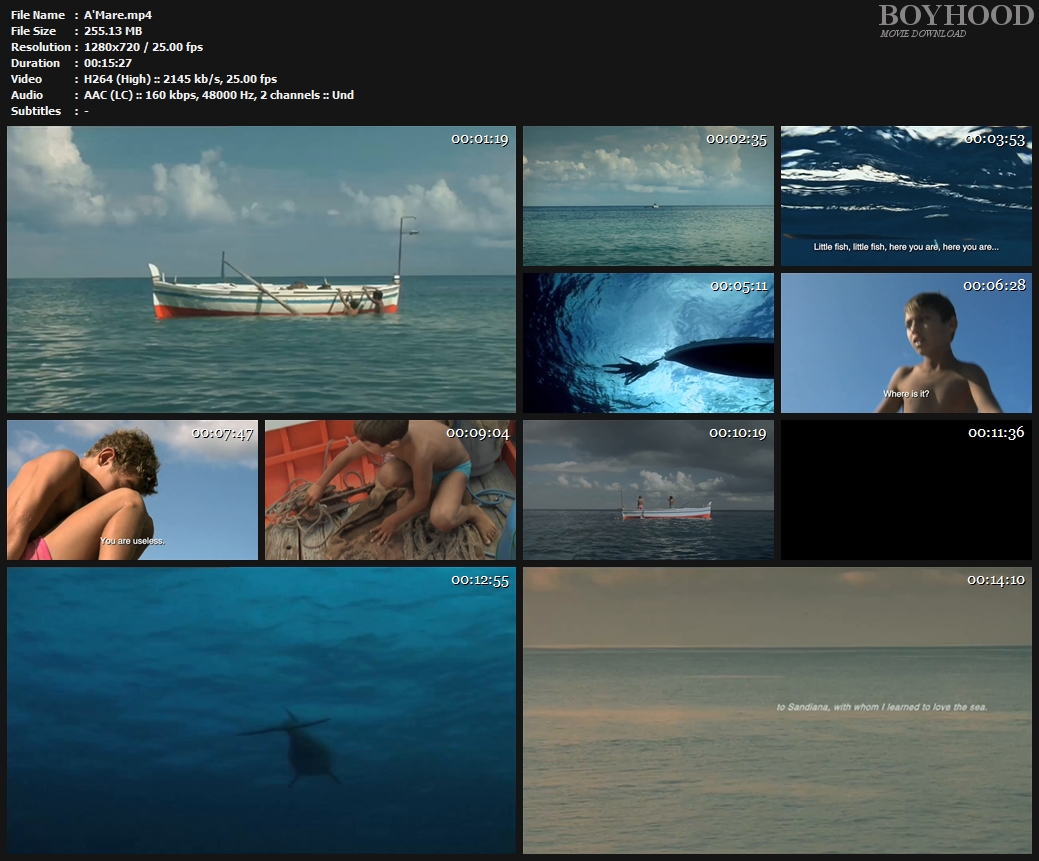Select the black frame thumbnail at 00:11:36

point(906,490)
